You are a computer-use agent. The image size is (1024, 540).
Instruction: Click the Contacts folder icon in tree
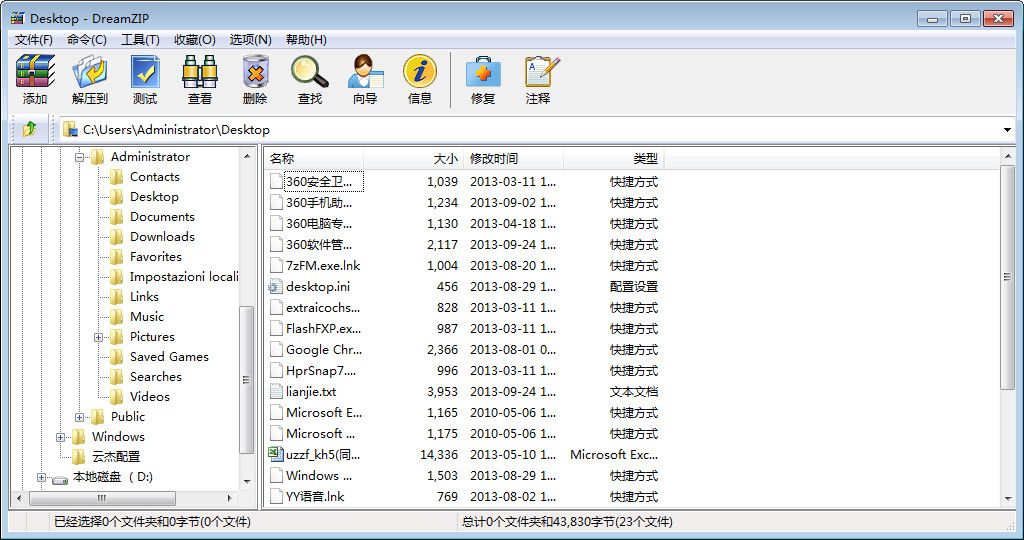click(x=117, y=177)
